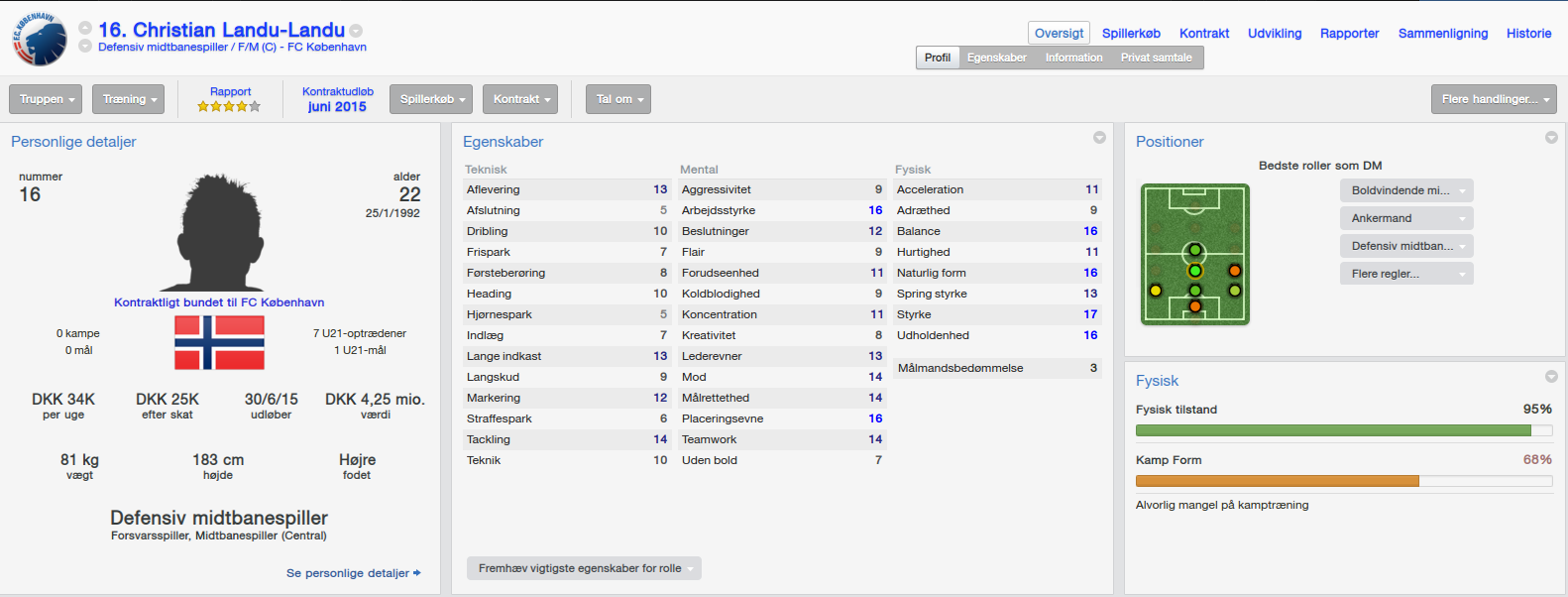Image resolution: width=1568 pixels, height=597 pixels.
Task: Open Fremhæv vigtigste egenskaber for rolle dropdown
Action: click(584, 568)
